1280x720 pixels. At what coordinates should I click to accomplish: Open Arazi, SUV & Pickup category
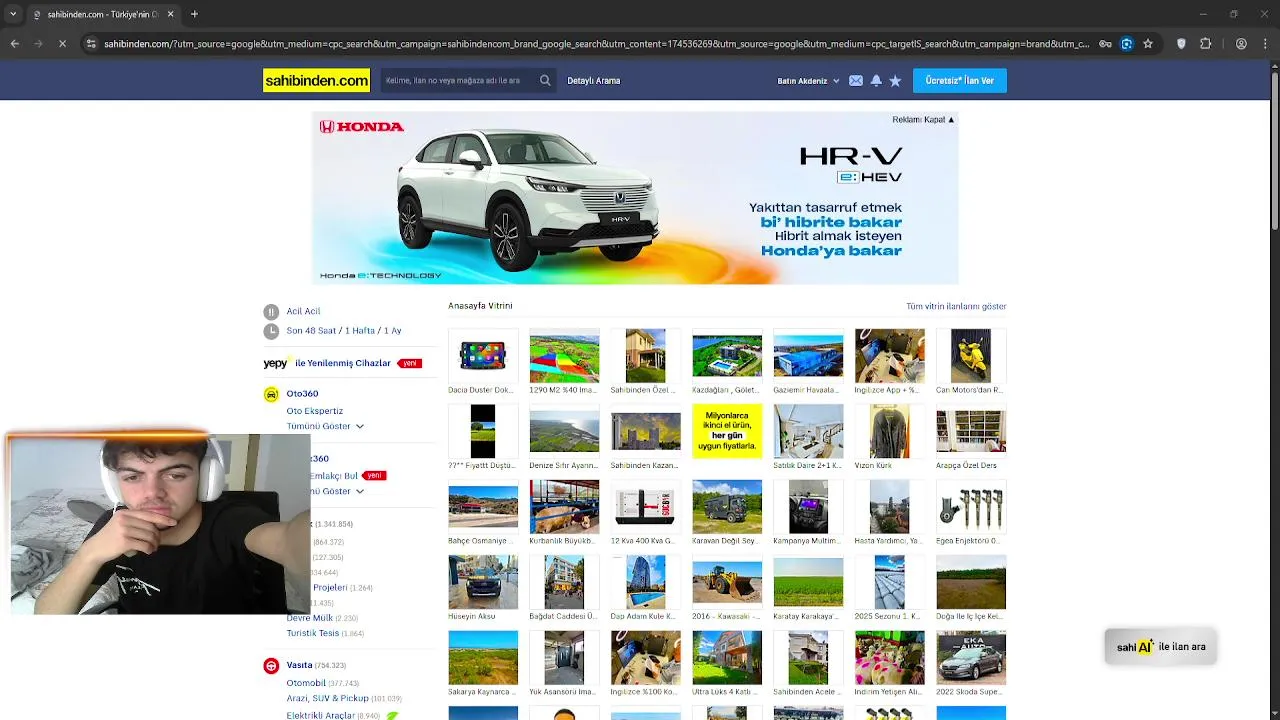pos(327,698)
